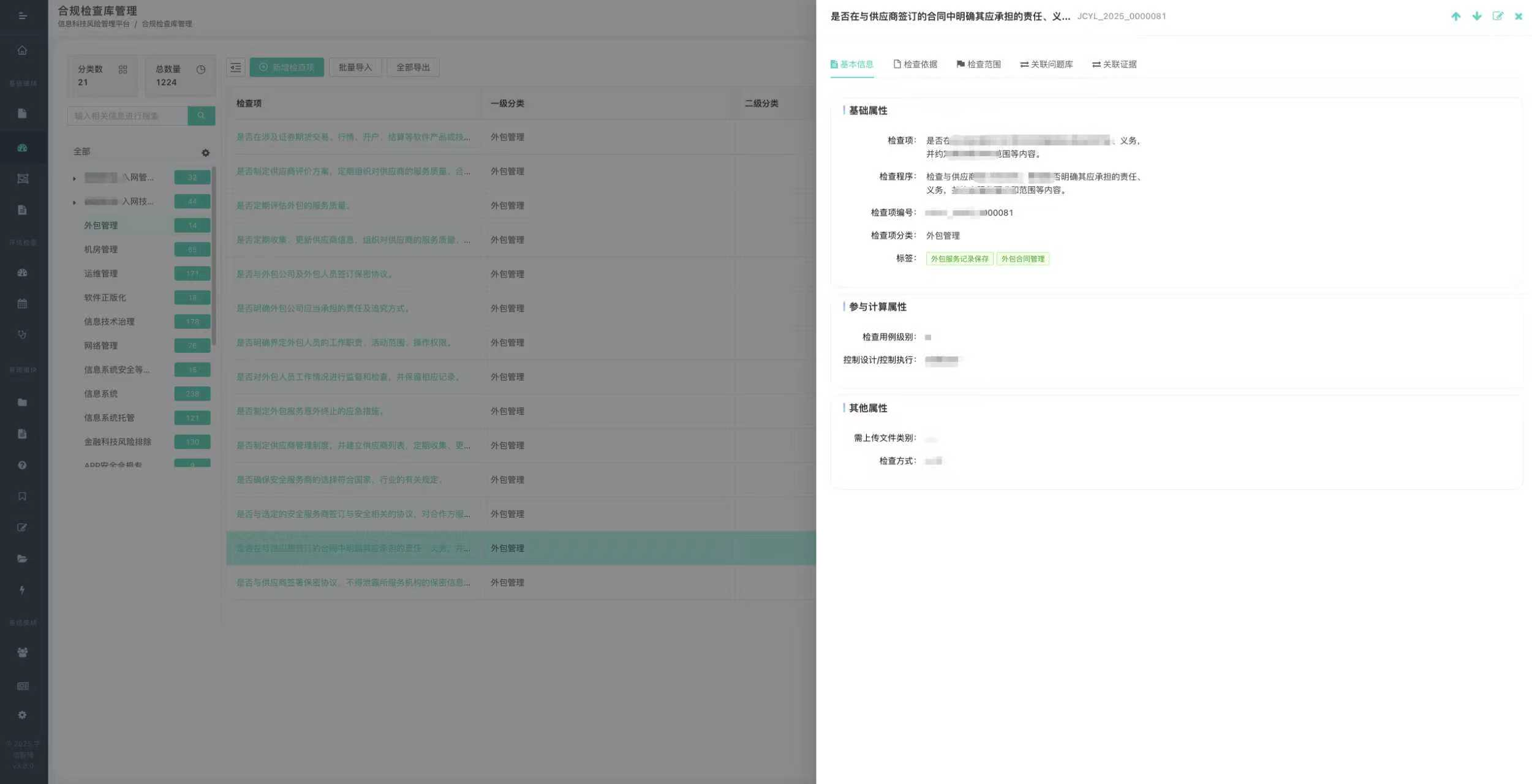Screen dimensions: 1532x784
Task: Click the green search magnifier button
Action: coord(201,116)
